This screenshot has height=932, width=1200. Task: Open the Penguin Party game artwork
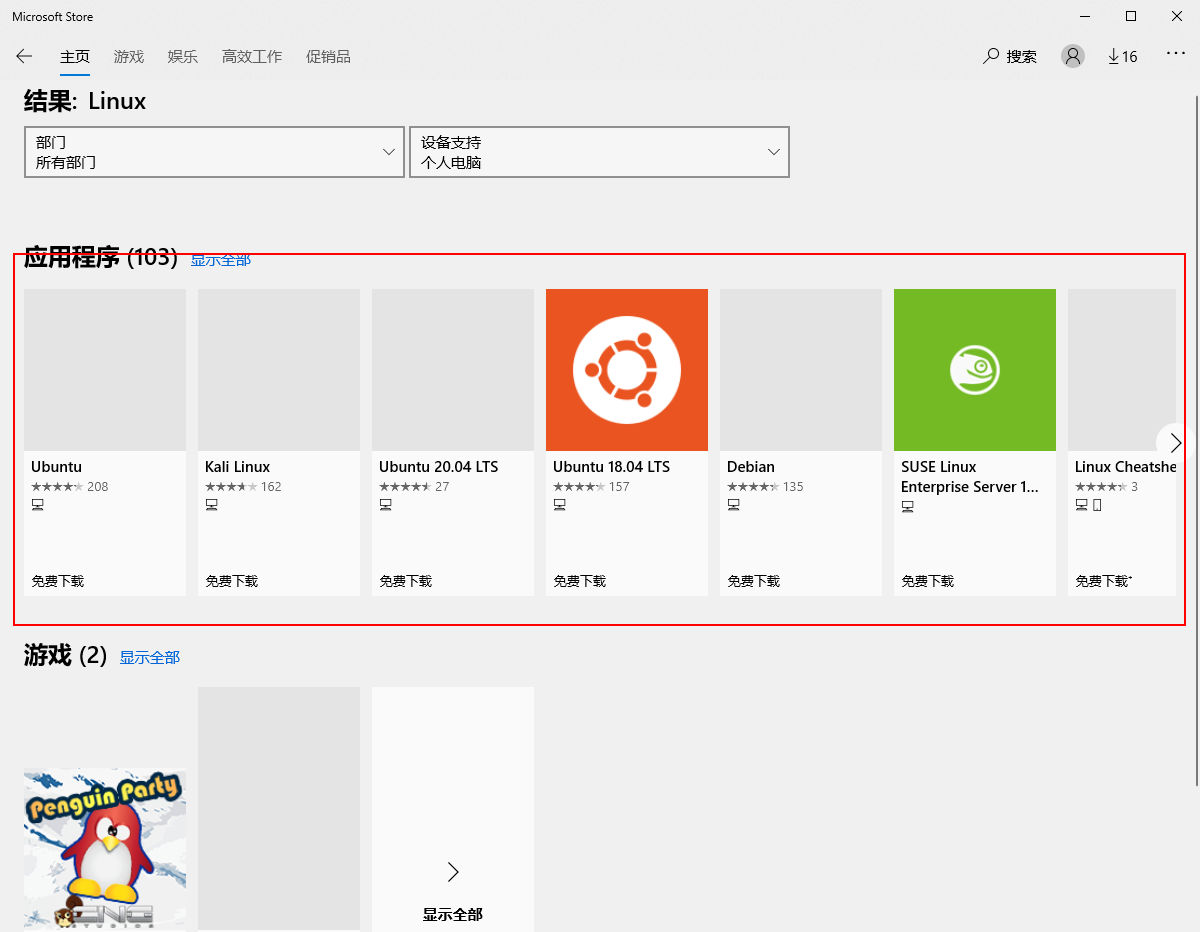tap(105, 849)
